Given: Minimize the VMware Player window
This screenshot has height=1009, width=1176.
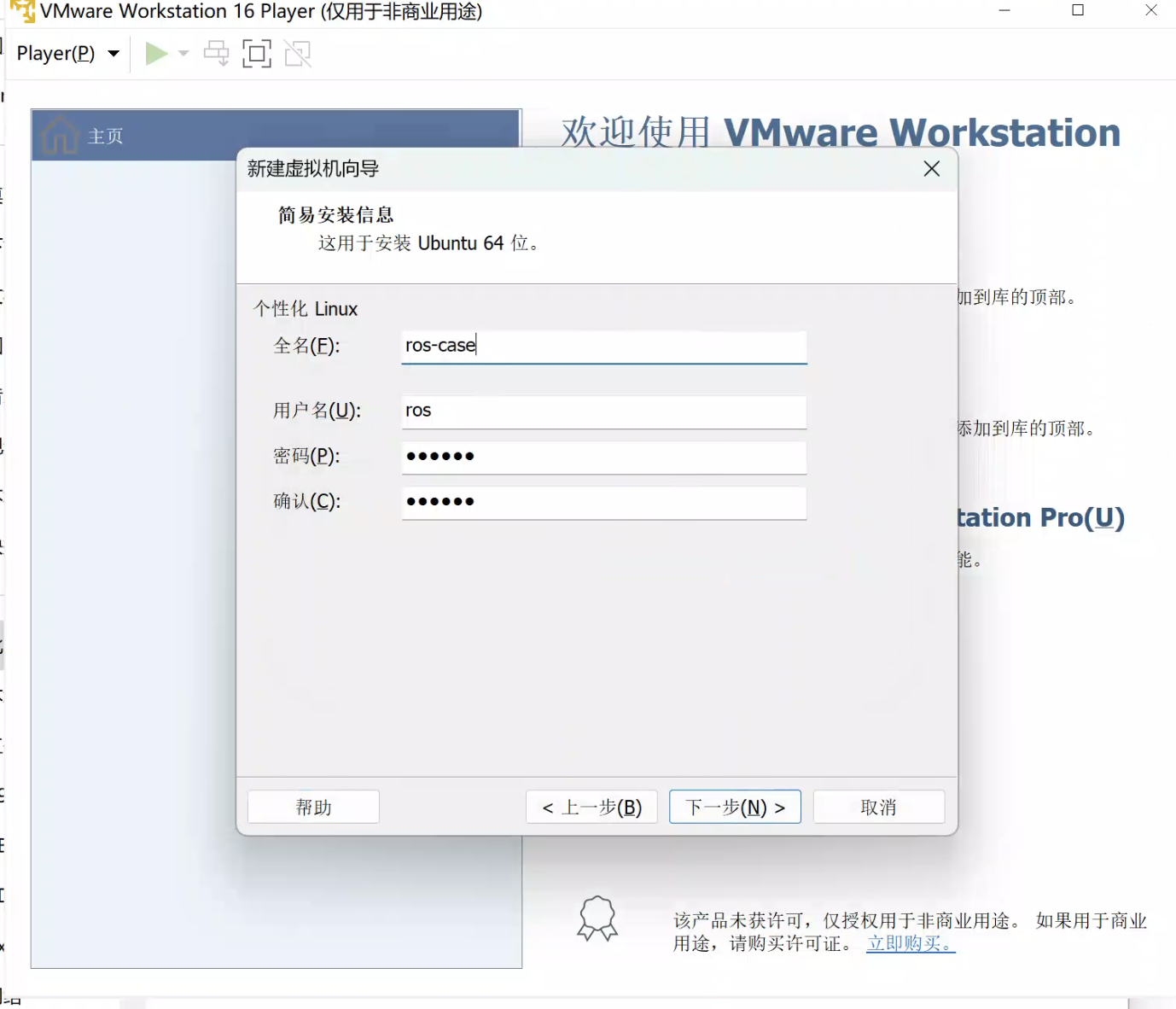Looking at the screenshot, I should tap(1004, 10).
